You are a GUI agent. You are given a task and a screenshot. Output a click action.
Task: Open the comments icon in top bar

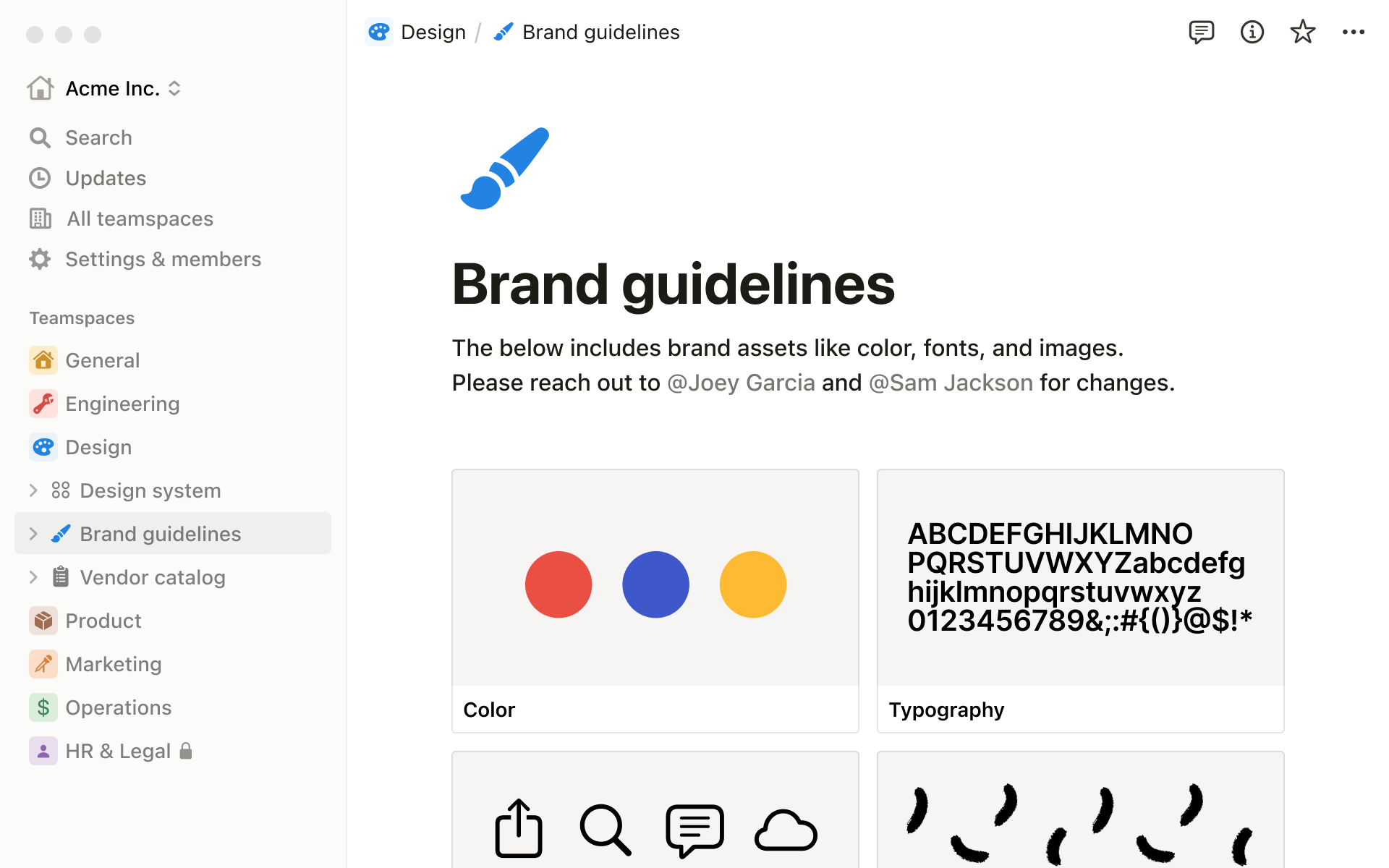[x=1201, y=33]
